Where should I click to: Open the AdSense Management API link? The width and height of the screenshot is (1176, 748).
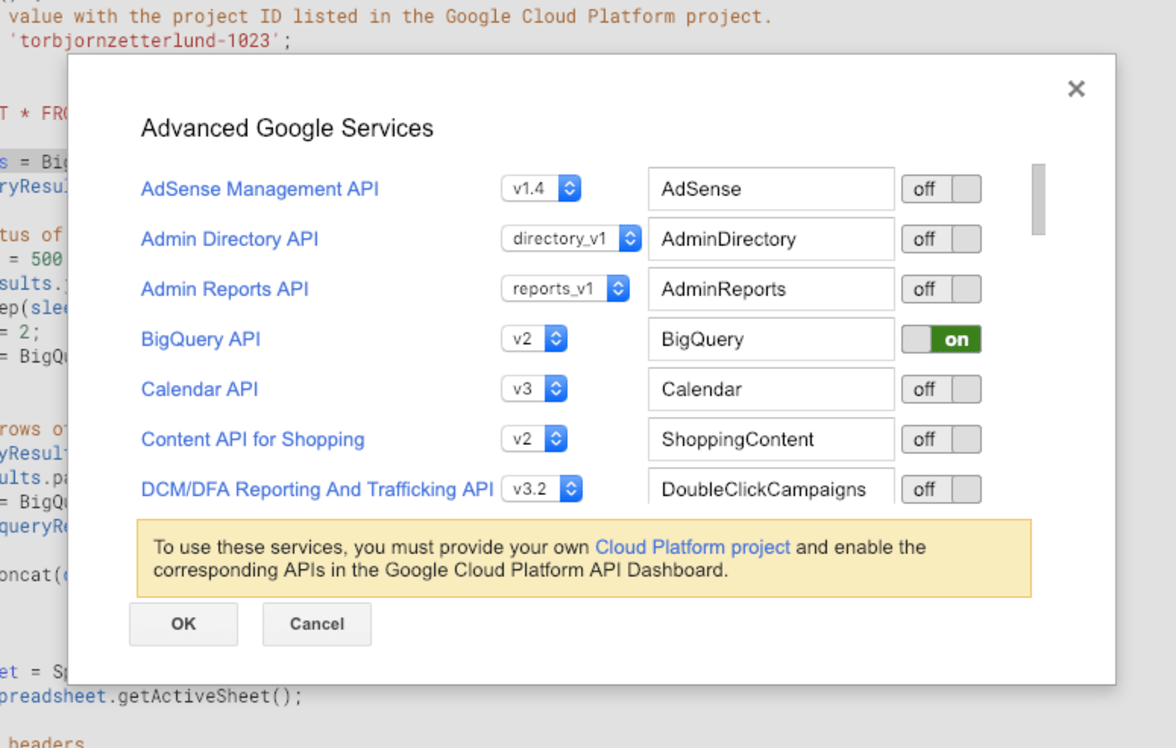[x=260, y=189]
